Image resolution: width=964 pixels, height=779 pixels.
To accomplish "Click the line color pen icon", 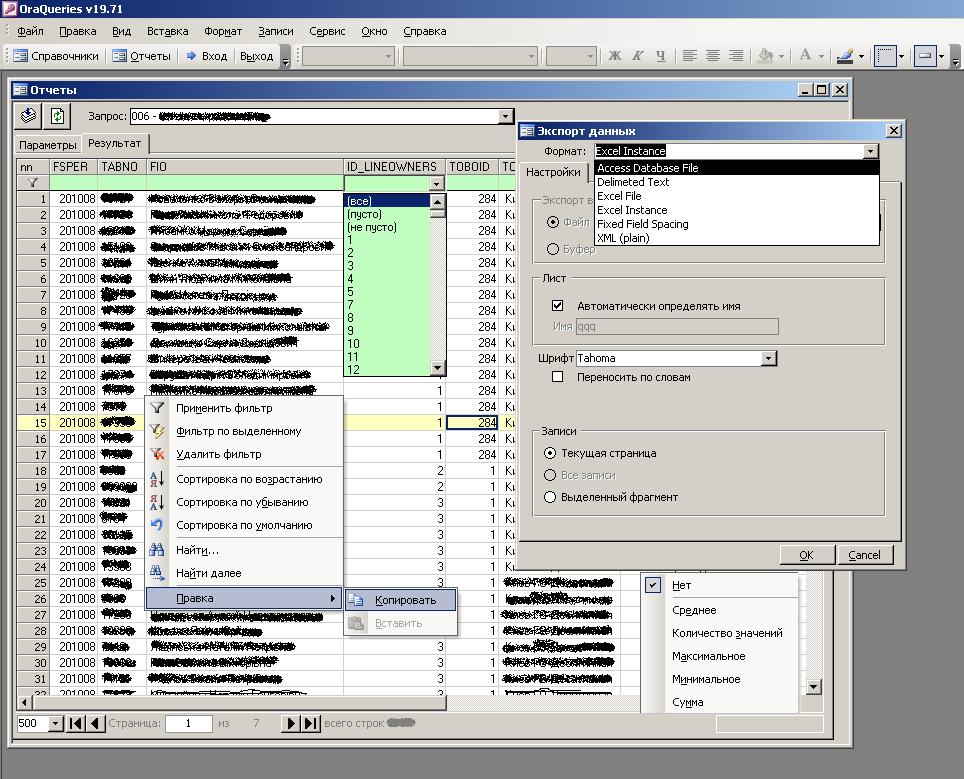I will pyautogui.click(x=845, y=56).
